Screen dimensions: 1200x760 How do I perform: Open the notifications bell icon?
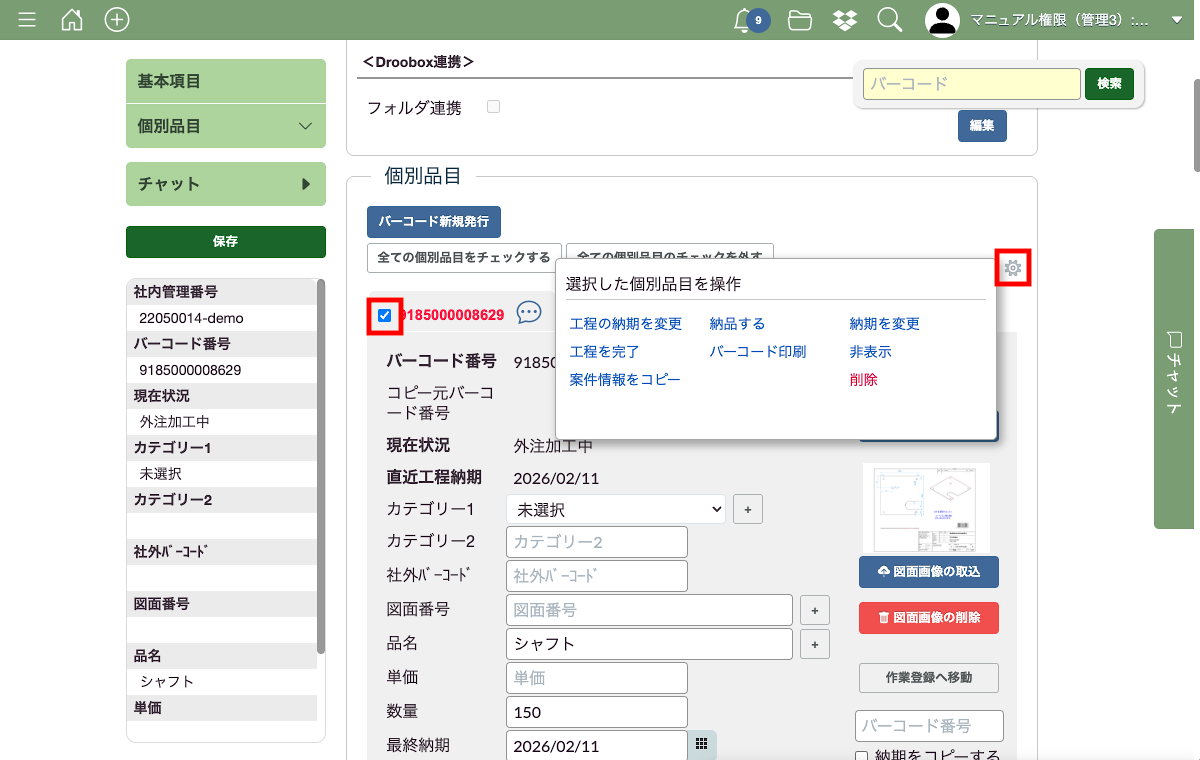coord(743,20)
